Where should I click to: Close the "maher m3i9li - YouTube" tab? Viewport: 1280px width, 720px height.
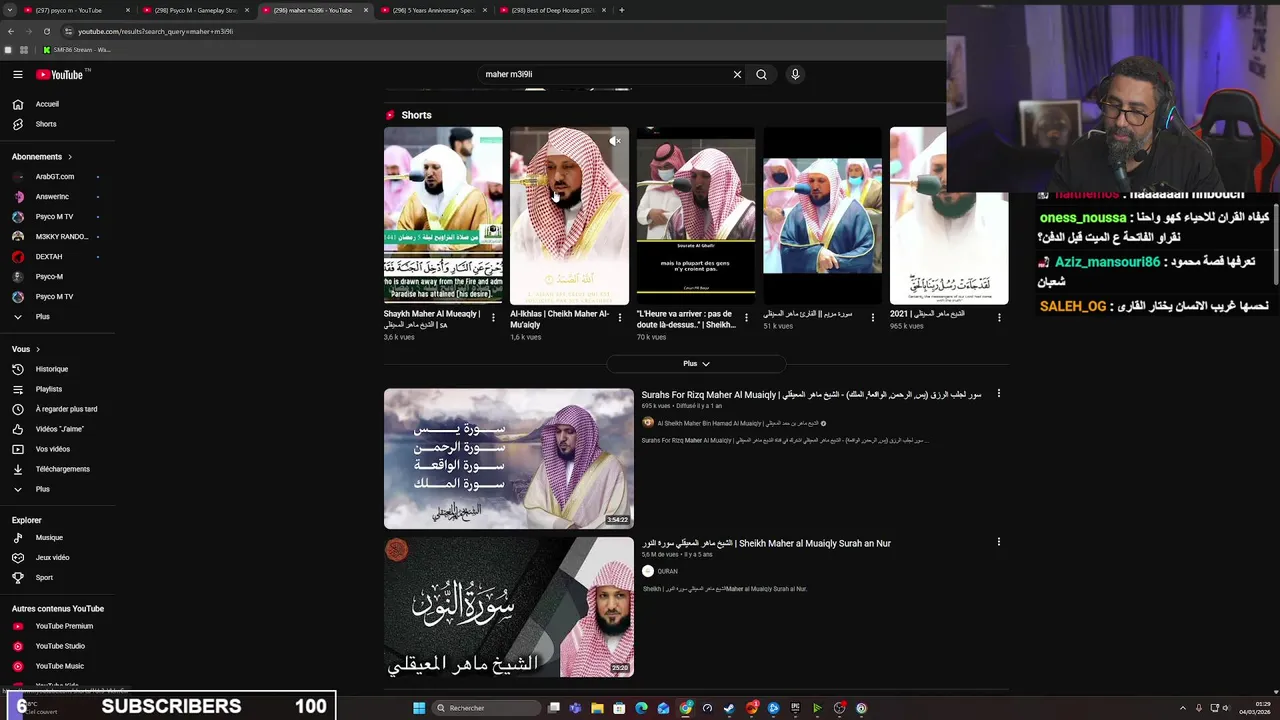[366, 10]
